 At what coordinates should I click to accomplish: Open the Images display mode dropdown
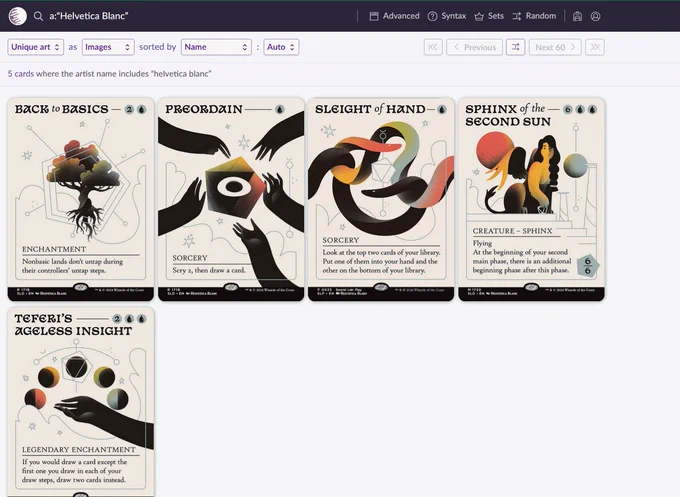pos(108,47)
